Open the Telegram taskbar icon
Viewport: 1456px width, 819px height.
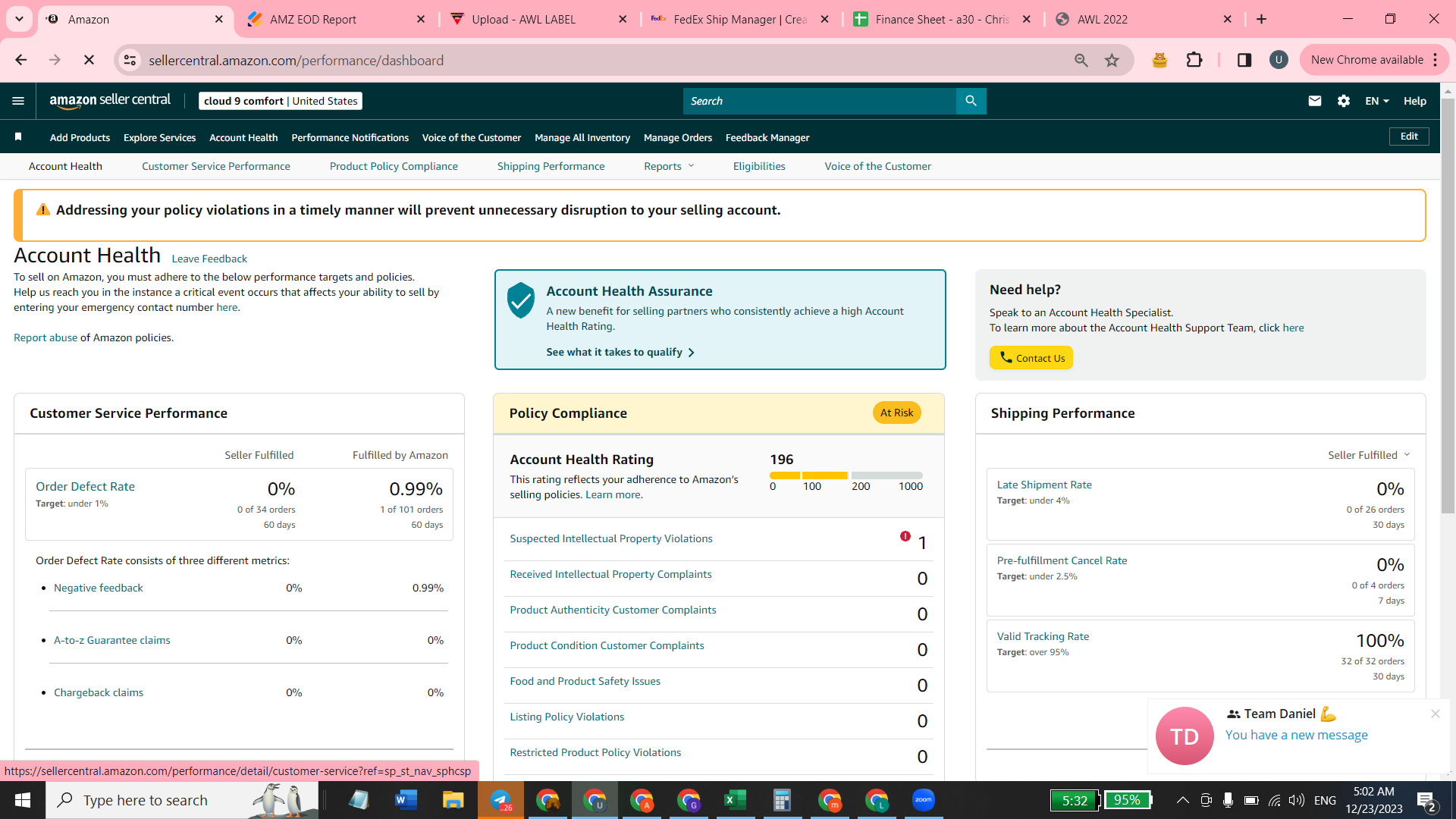[x=500, y=800]
